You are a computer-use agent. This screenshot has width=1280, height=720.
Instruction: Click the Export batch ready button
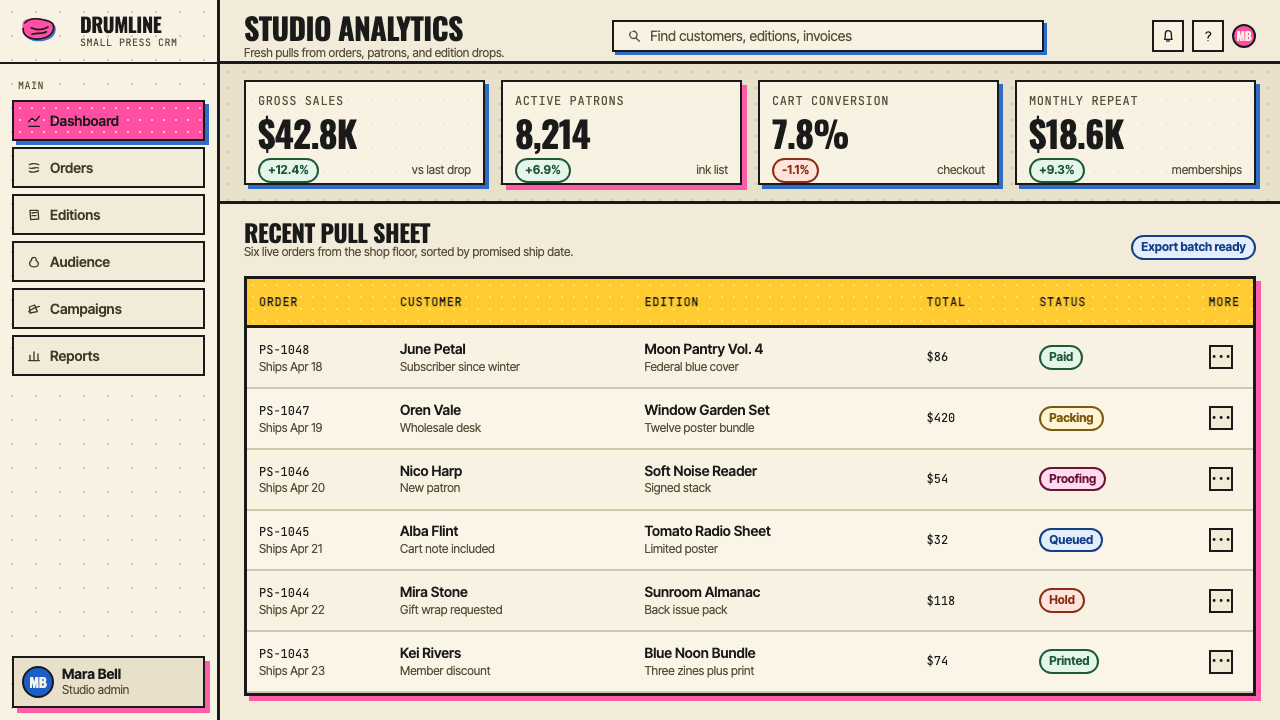(x=1193, y=247)
